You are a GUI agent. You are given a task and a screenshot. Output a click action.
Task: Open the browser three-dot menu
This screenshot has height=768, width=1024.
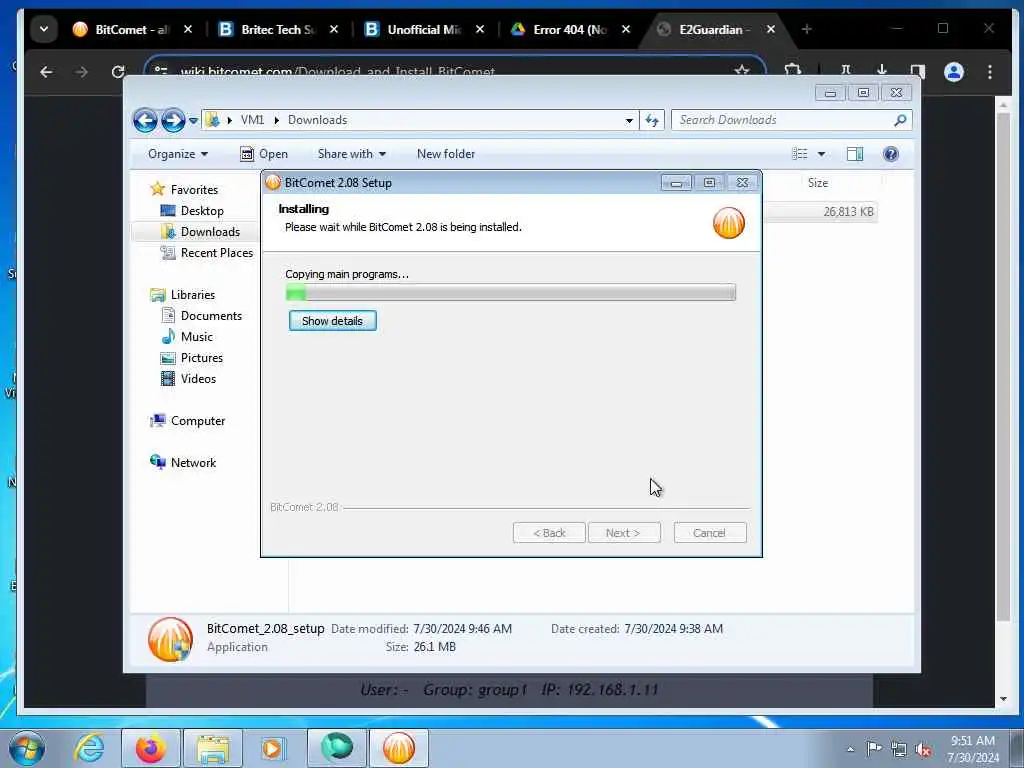990,72
